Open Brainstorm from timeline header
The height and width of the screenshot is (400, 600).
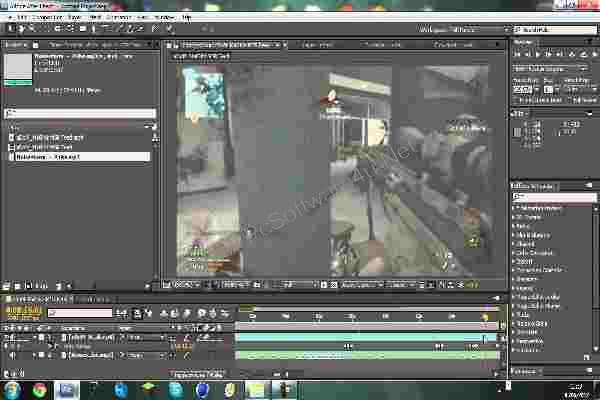(201, 314)
